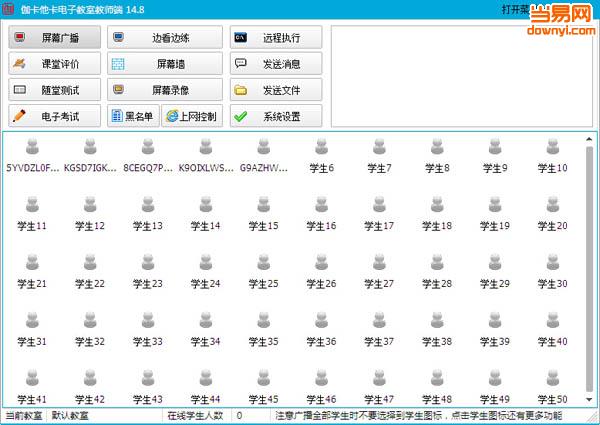This screenshot has height=425, width=600.
Task: Select student icon 学生20
Action: coord(553,205)
